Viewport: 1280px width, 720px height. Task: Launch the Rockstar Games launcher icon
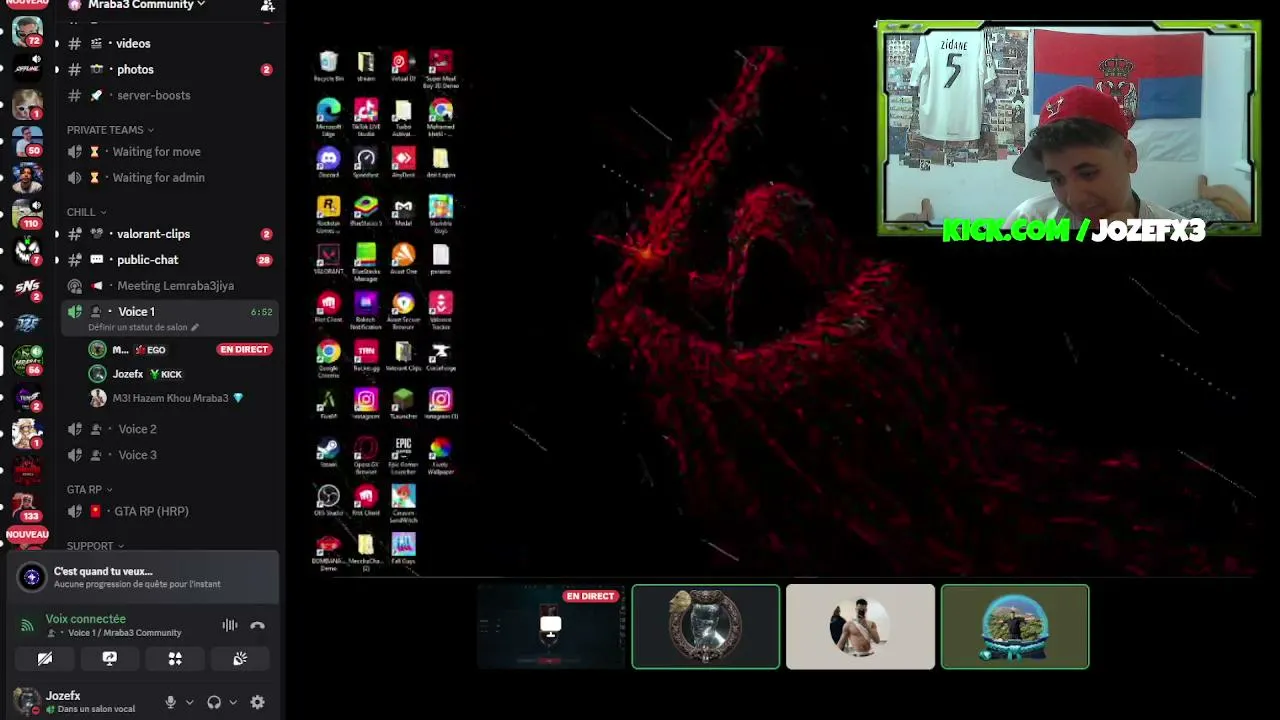point(328,212)
